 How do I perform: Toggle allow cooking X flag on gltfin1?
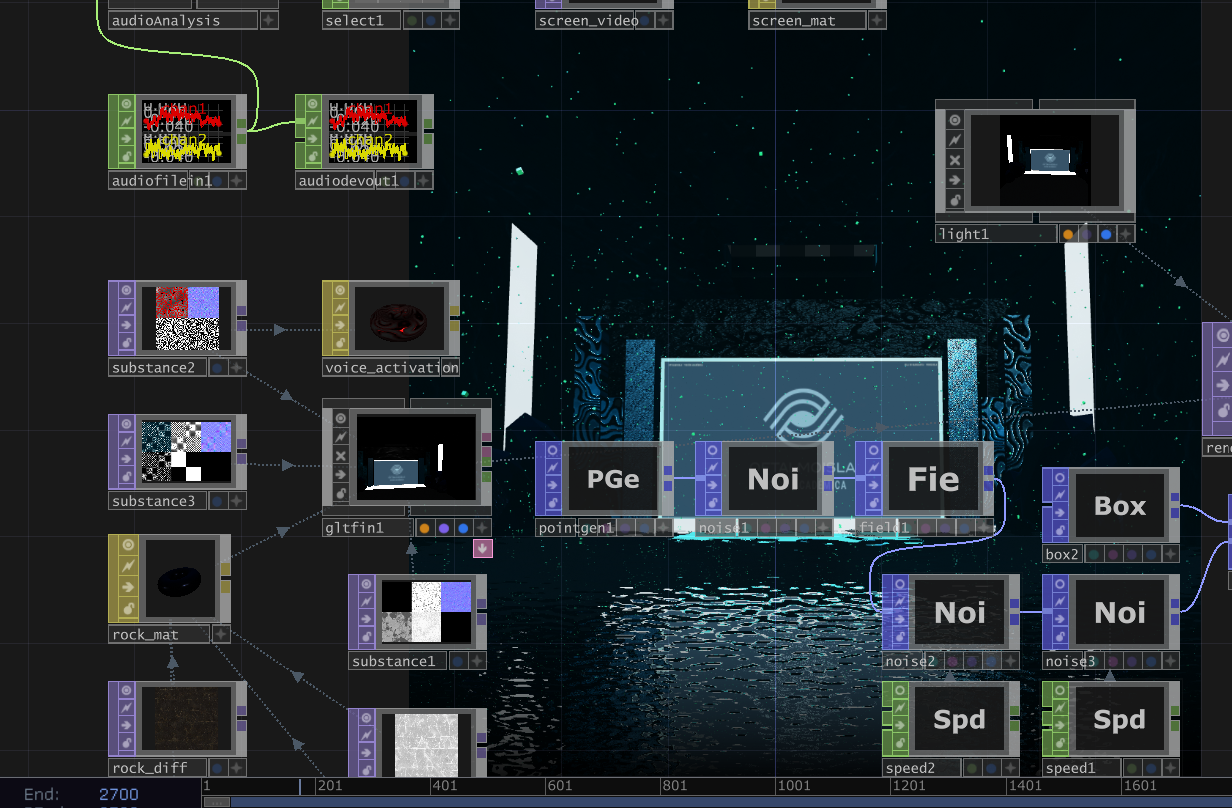click(x=340, y=456)
